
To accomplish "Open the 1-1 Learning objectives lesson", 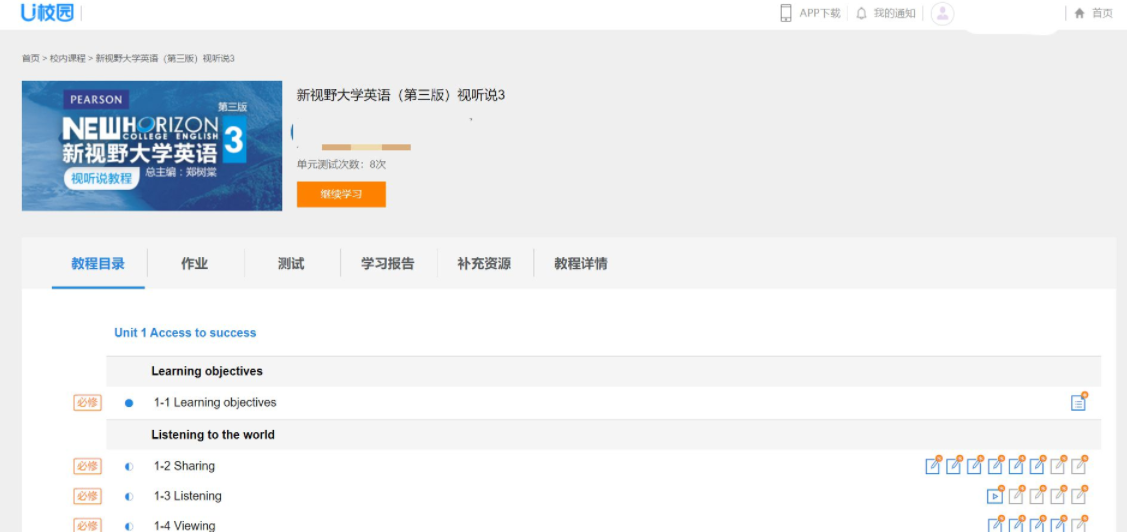I will (x=215, y=403).
